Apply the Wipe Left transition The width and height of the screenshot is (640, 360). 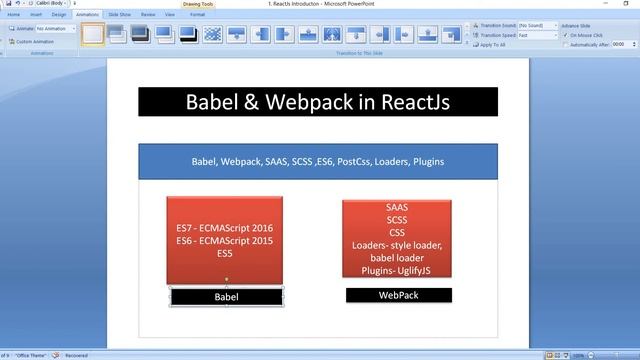[260, 34]
